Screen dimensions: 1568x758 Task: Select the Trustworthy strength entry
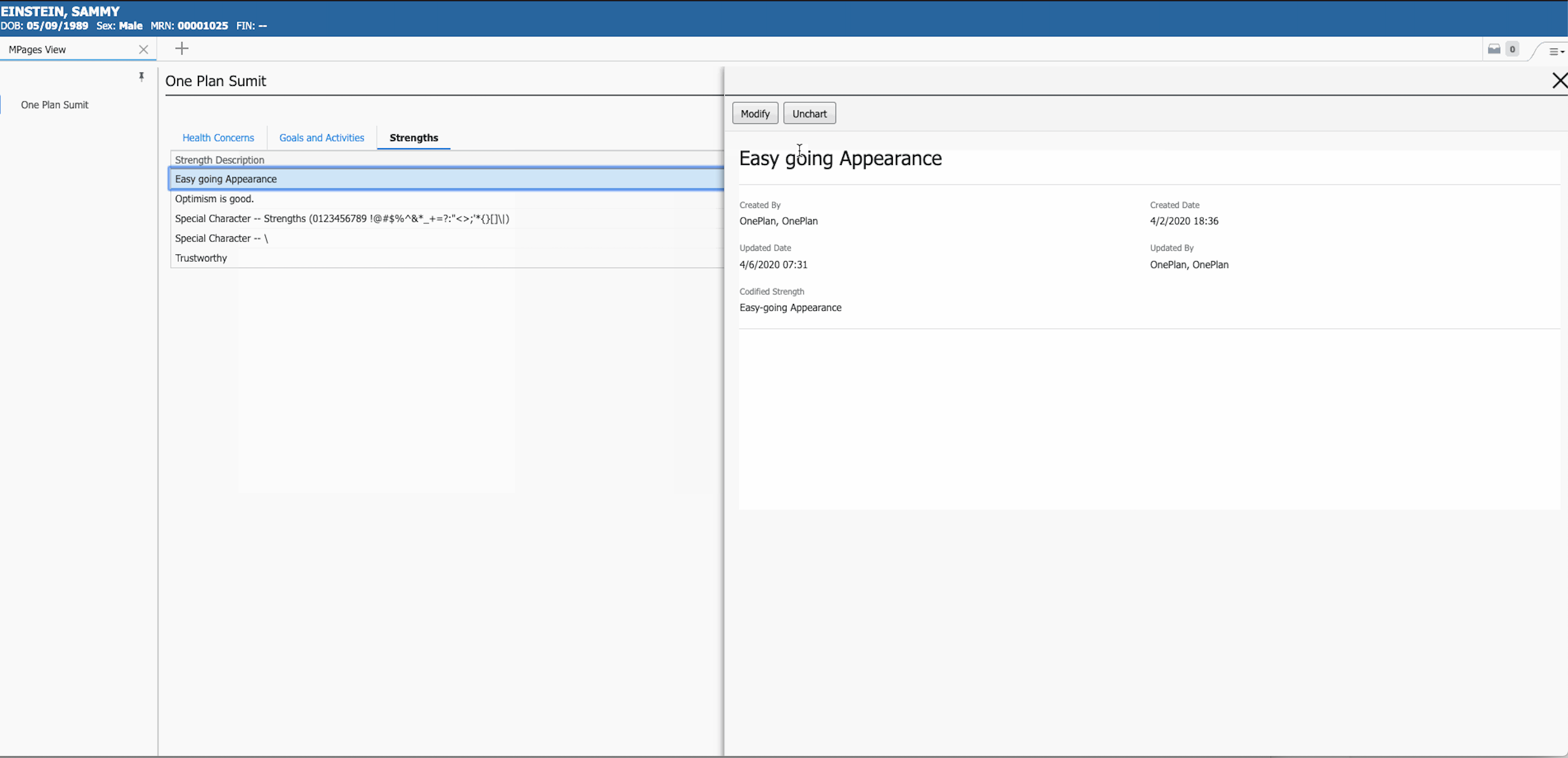pyautogui.click(x=201, y=258)
